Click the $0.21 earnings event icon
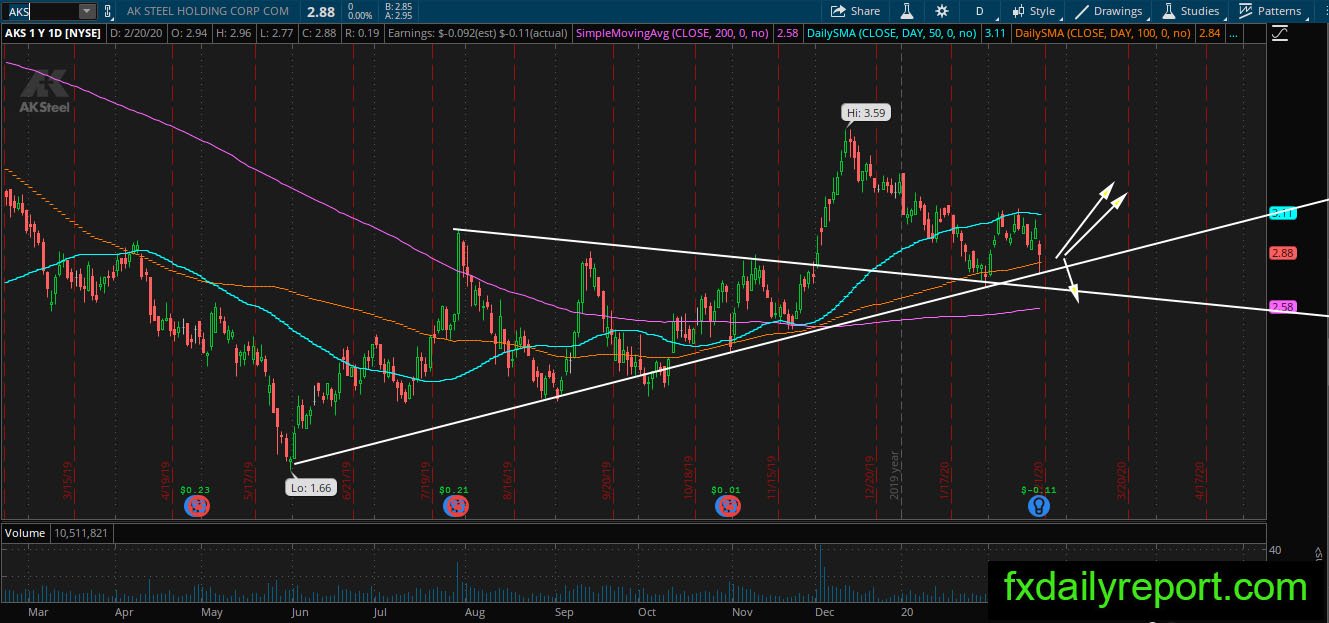Viewport: 1329px width, 623px height. pyautogui.click(x=455, y=507)
